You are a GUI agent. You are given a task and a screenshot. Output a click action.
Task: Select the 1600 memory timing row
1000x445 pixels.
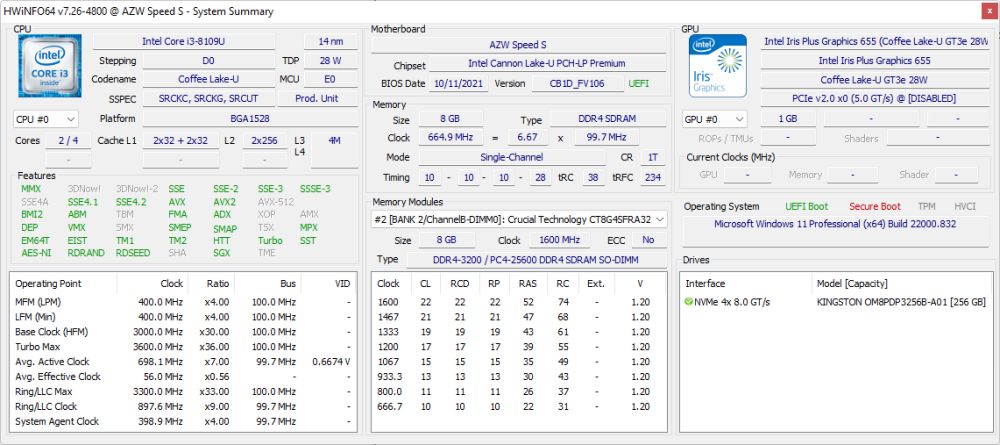[x=519, y=302]
